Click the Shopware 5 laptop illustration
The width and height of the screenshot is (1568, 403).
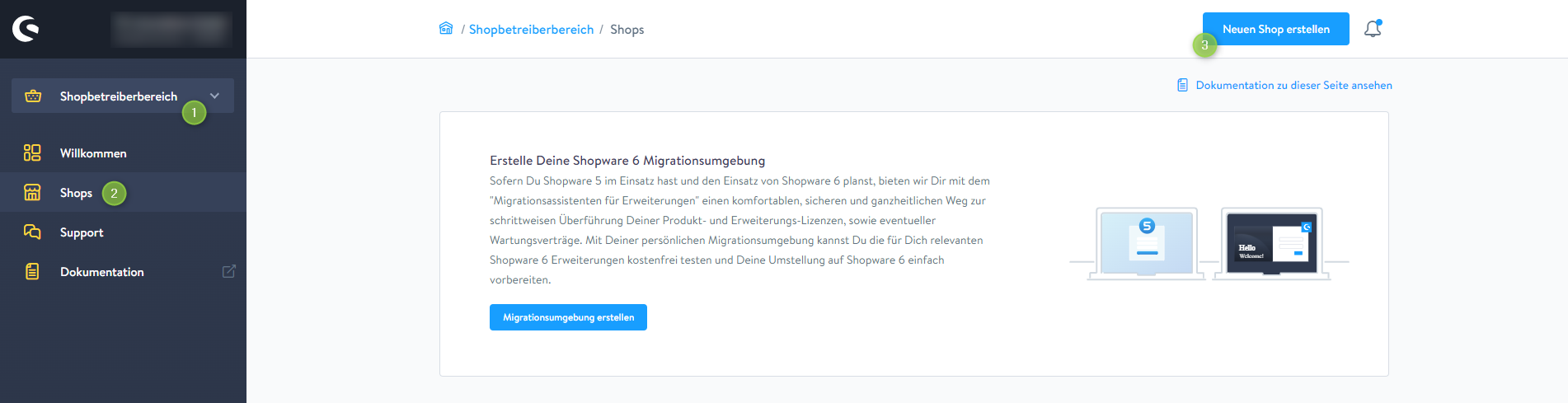point(1146,244)
